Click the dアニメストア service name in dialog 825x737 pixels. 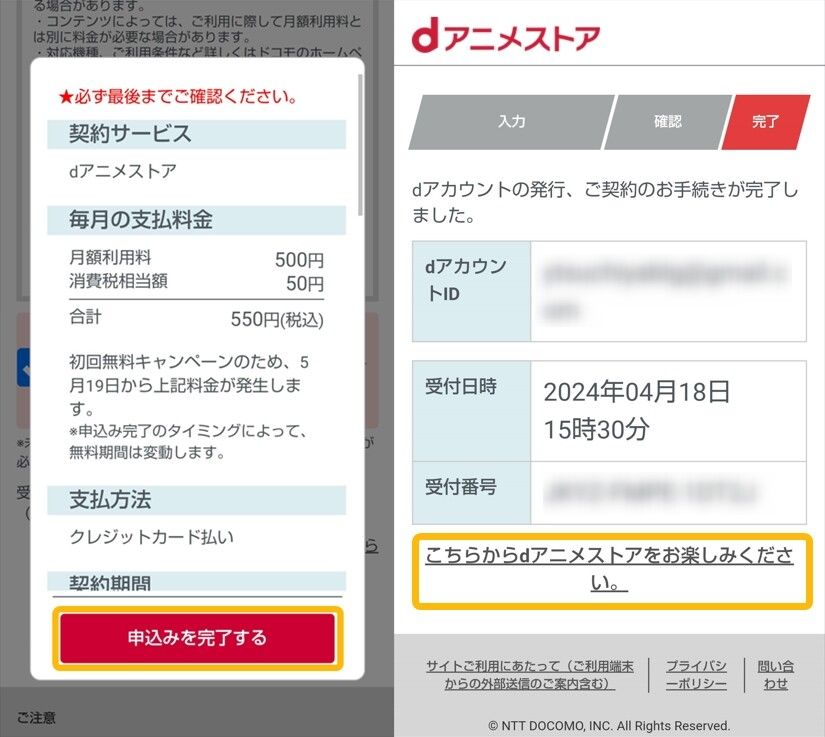[123, 171]
